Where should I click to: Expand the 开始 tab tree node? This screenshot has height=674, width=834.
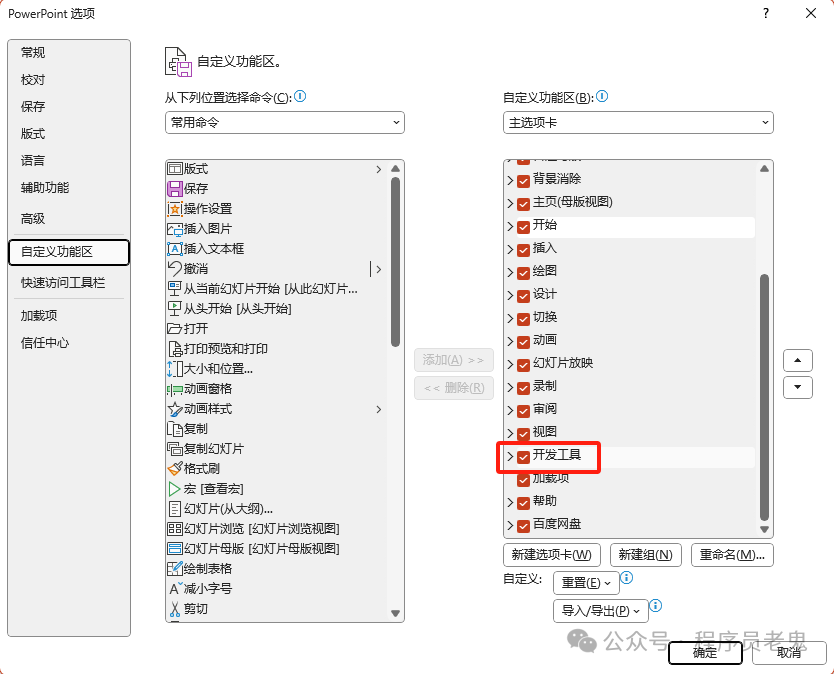[x=510, y=227]
